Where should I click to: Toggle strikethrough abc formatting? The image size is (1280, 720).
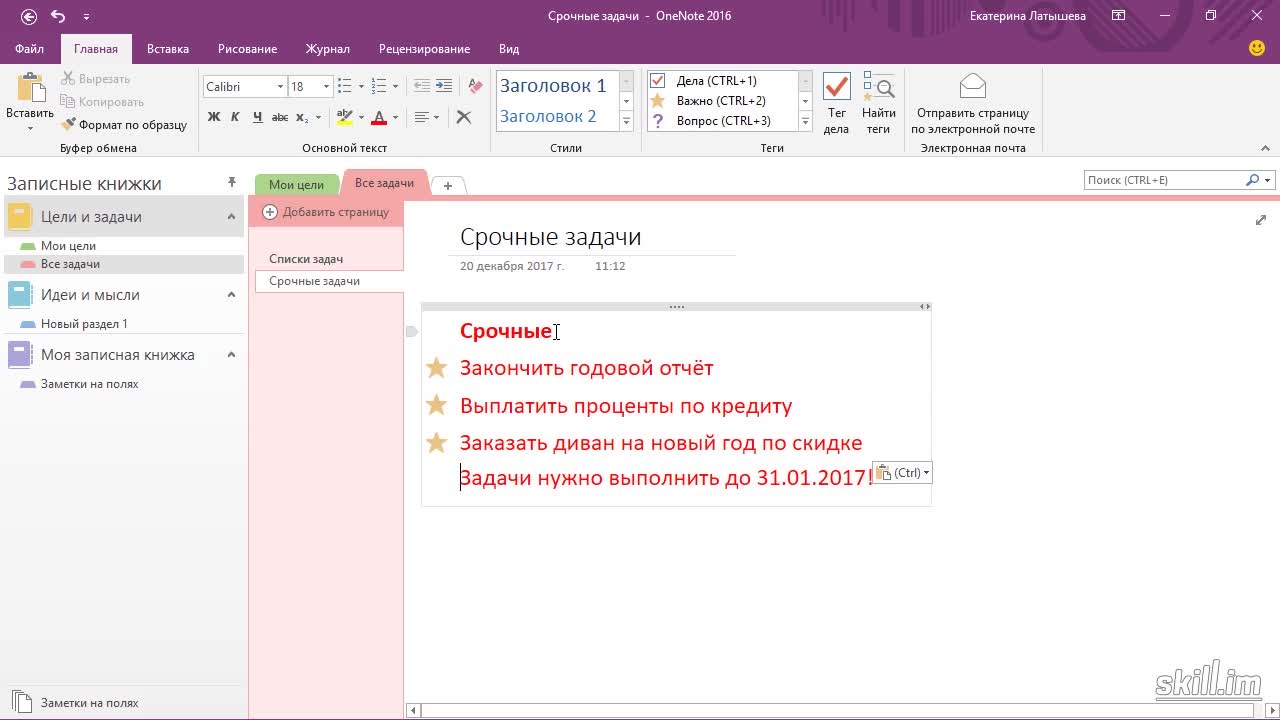[x=280, y=117]
